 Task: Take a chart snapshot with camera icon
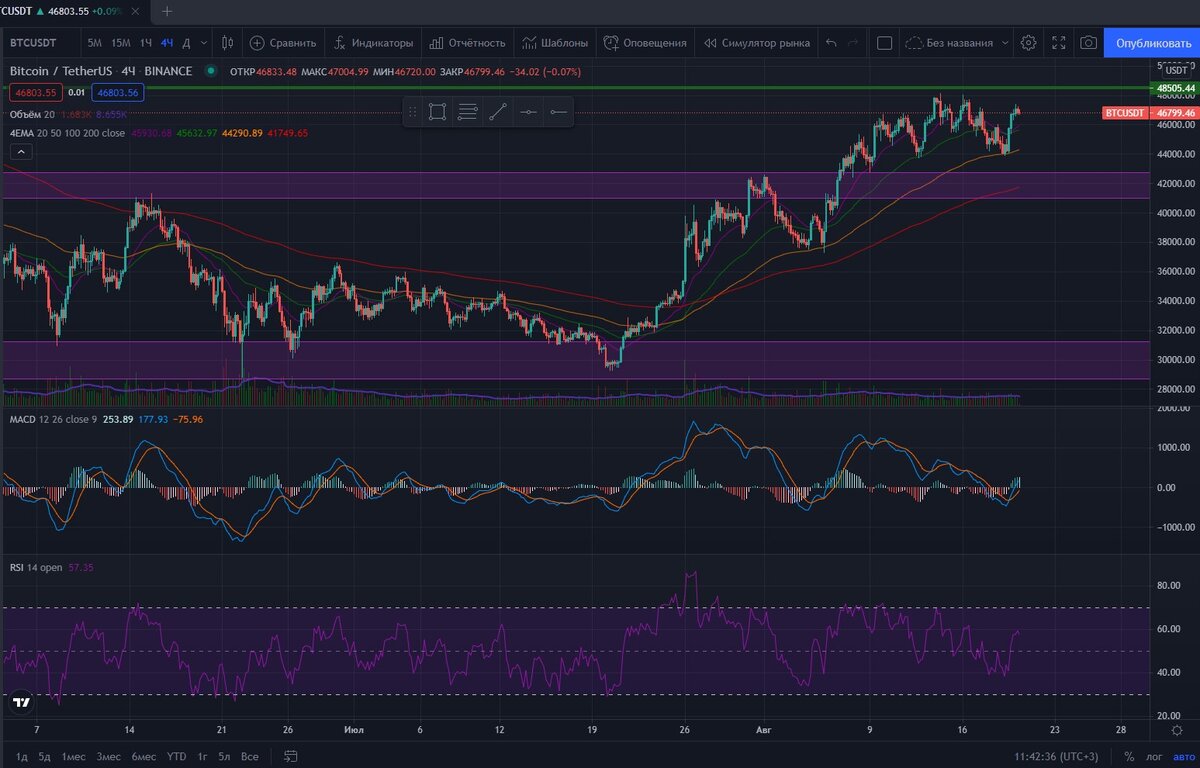1088,43
